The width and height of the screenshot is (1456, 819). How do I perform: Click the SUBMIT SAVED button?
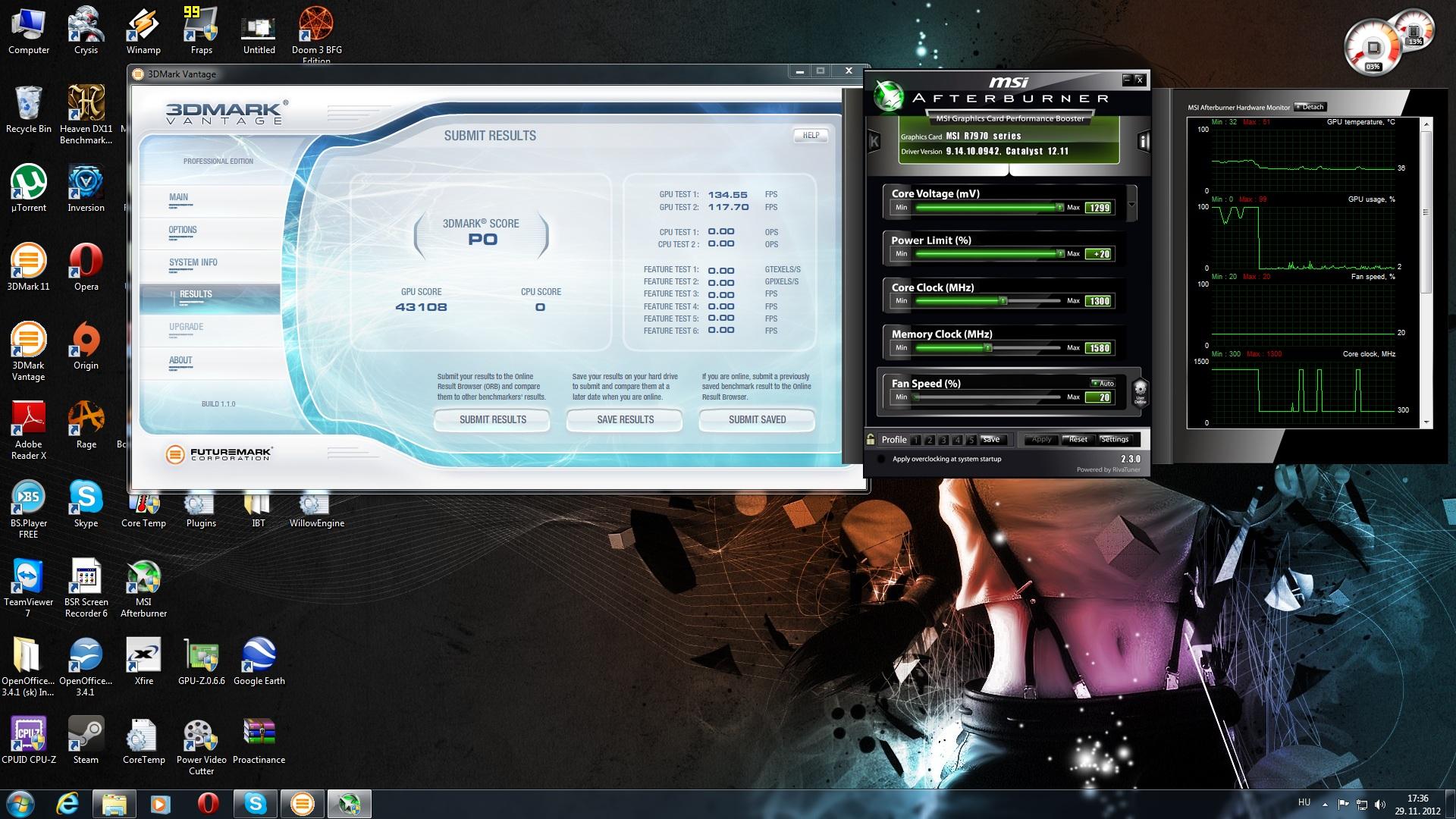click(757, 419)
